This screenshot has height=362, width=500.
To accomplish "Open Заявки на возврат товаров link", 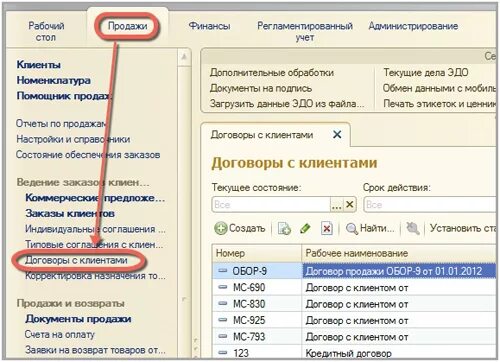I will pos(95,350).
